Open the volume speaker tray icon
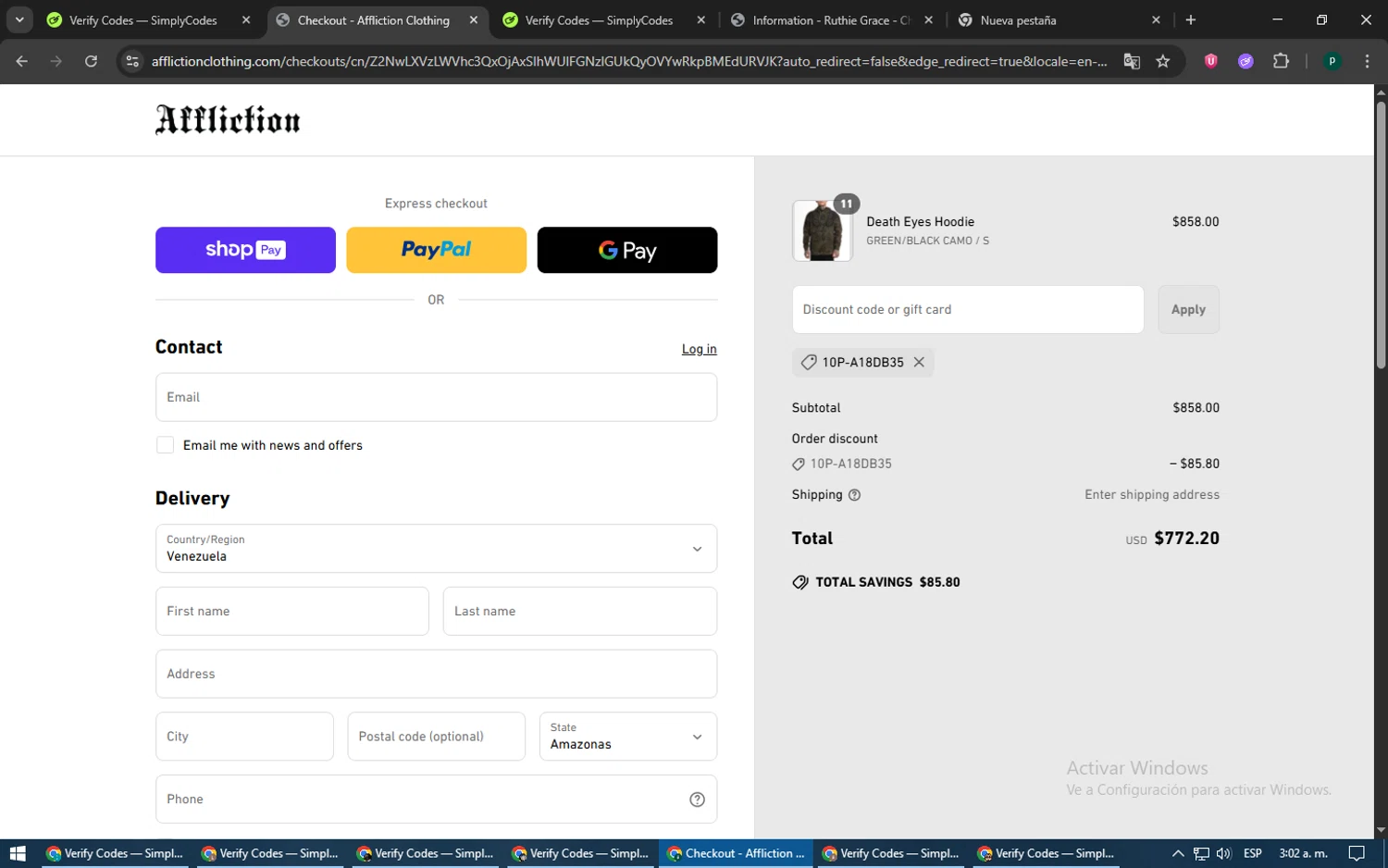 [1224, 853]
